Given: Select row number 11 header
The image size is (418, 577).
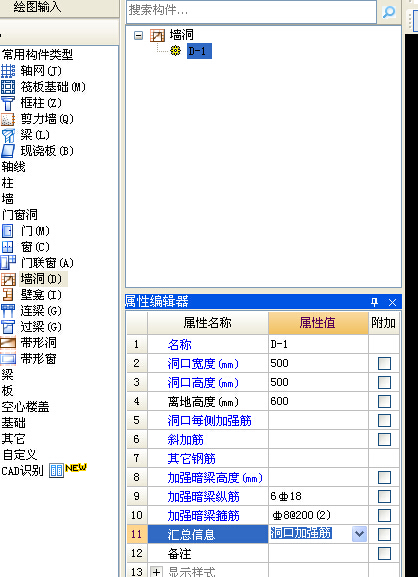Looking at the screenshot, I should coord(137,534).
